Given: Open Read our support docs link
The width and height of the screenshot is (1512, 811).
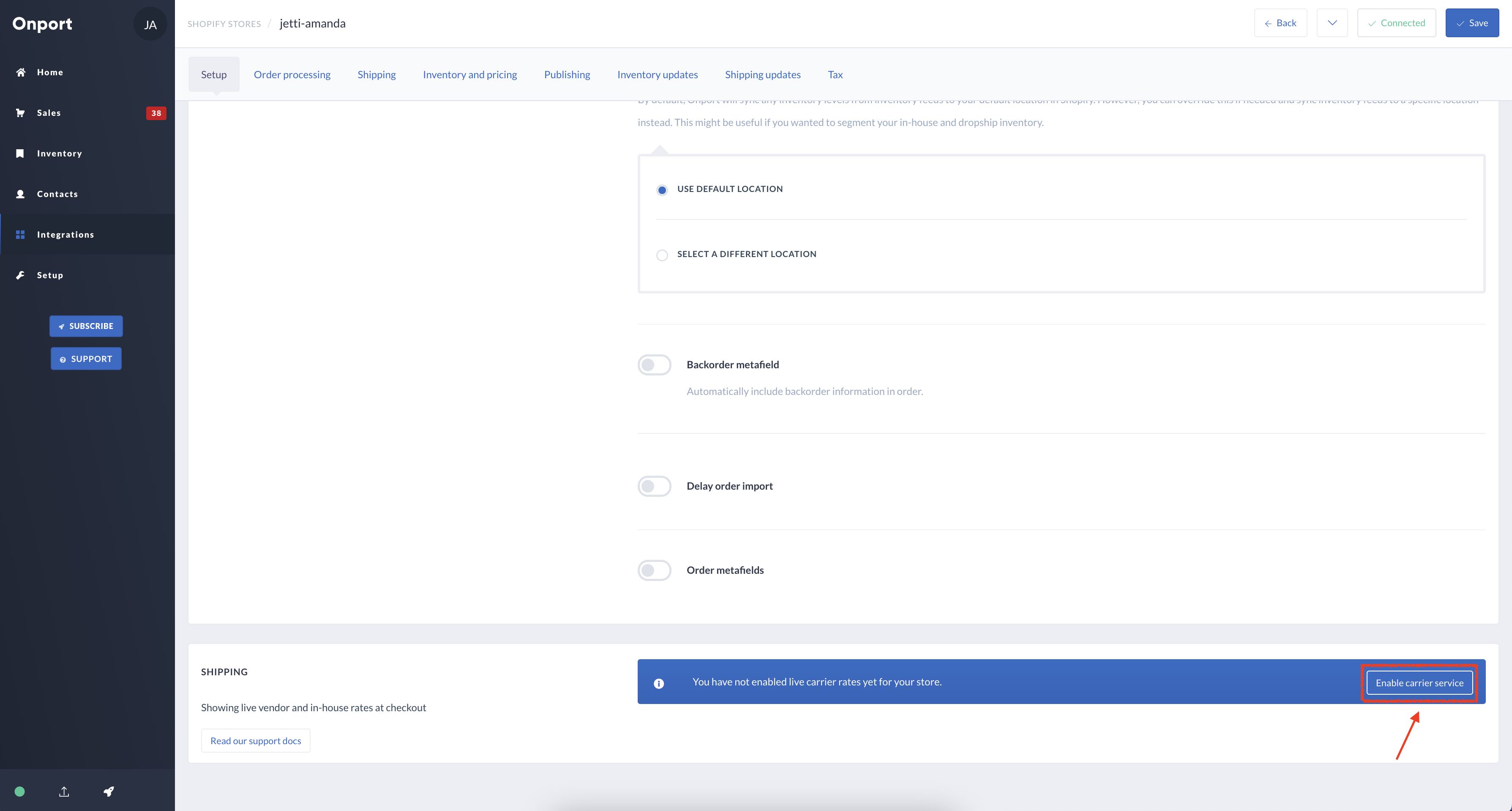Looking at the screenshot, I should point(256,740).
